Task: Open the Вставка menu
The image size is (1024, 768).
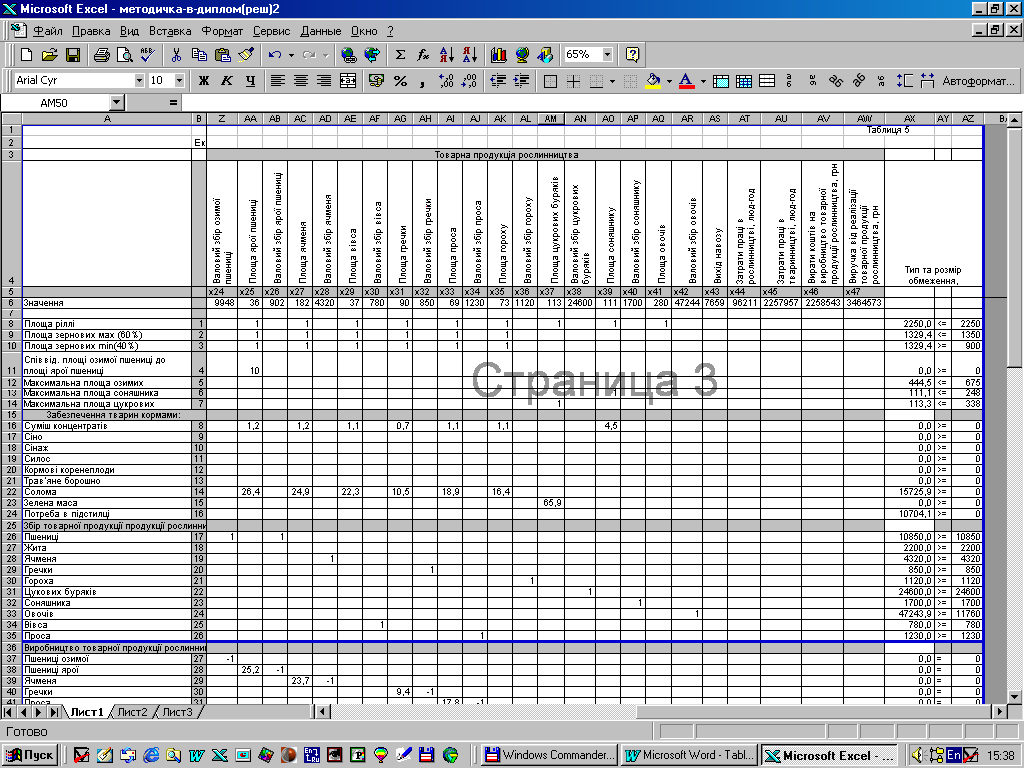Action: (x=170, y=31)
